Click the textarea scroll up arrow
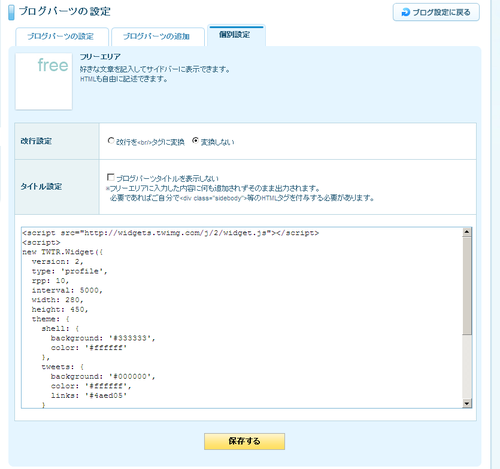 467,232
